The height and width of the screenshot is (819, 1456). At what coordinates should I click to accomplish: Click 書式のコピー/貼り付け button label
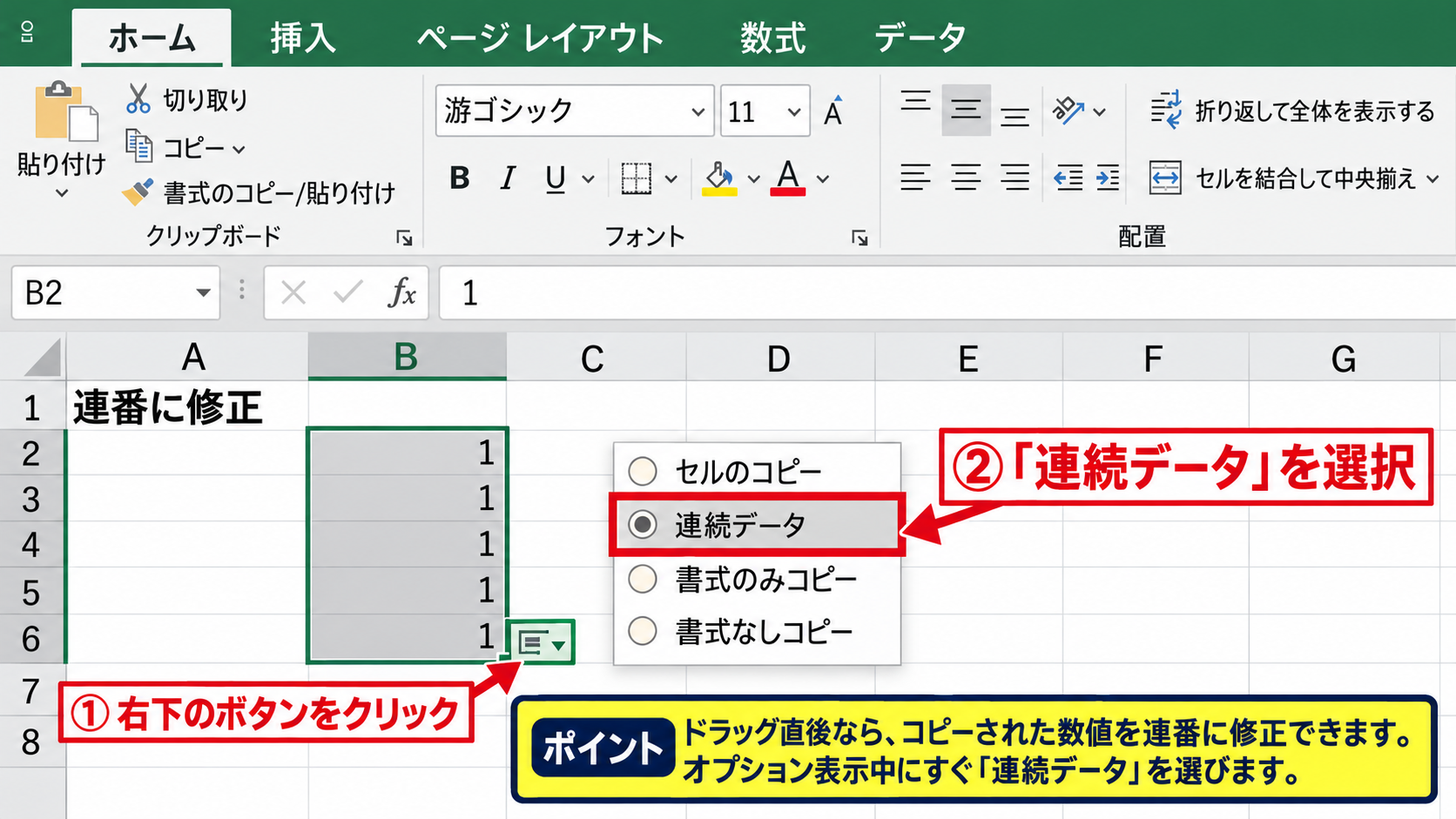[x=280, y=192]
